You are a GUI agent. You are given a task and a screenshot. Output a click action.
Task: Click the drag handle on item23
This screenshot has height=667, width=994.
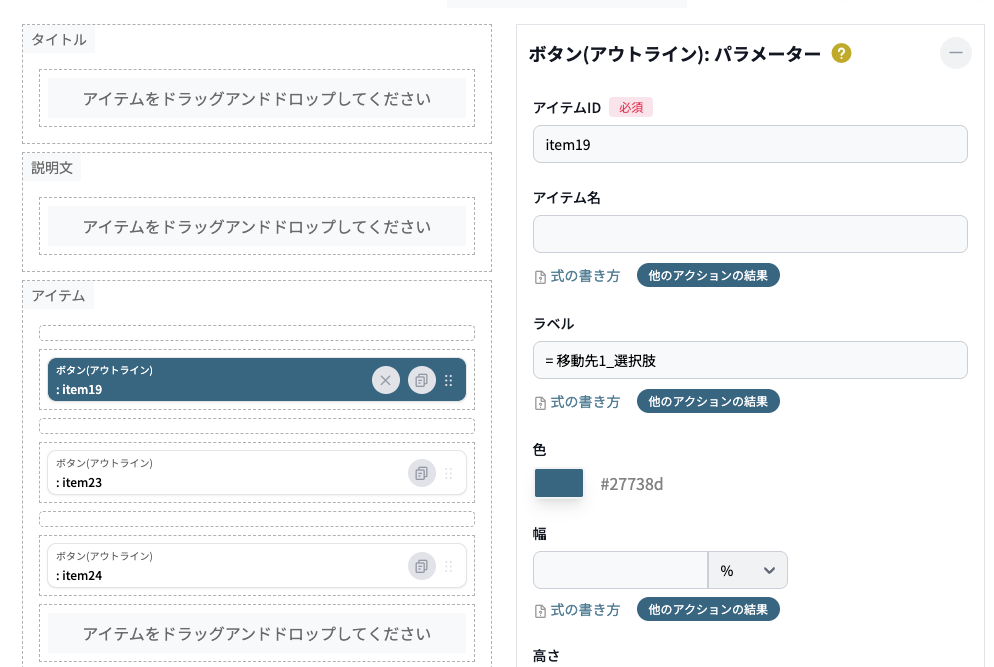coord(449,473)
